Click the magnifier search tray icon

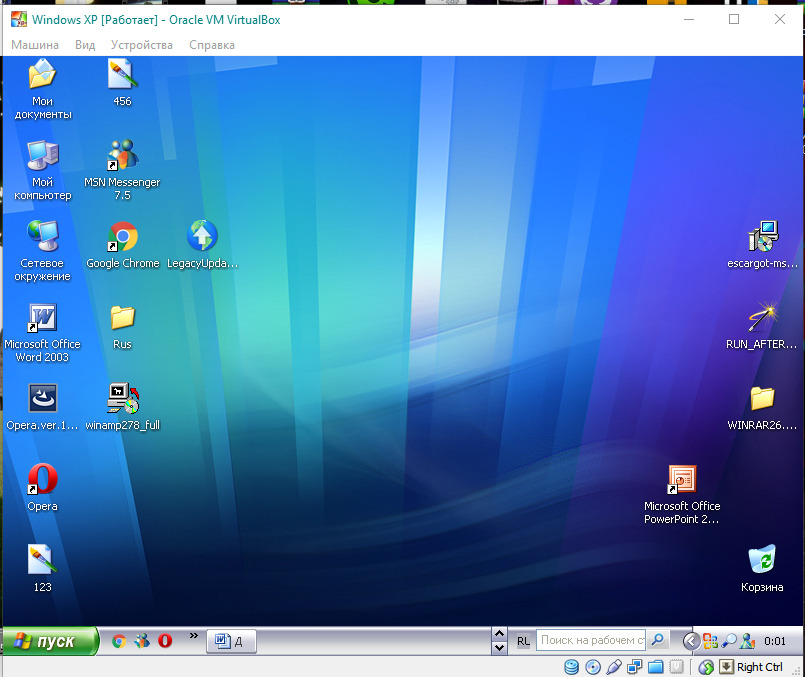coord(729,641)
